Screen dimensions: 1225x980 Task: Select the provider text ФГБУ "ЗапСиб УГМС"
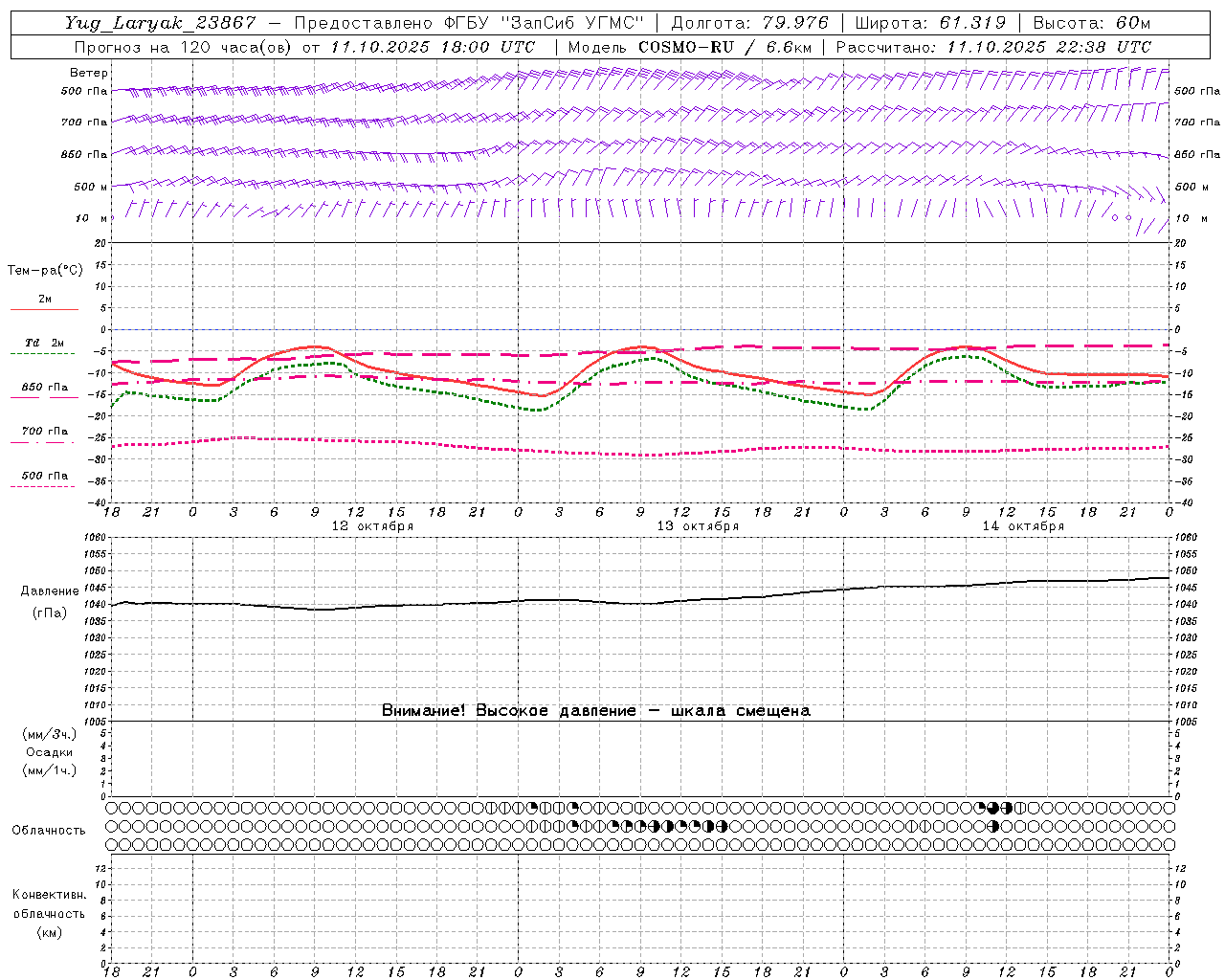point(544,23)
